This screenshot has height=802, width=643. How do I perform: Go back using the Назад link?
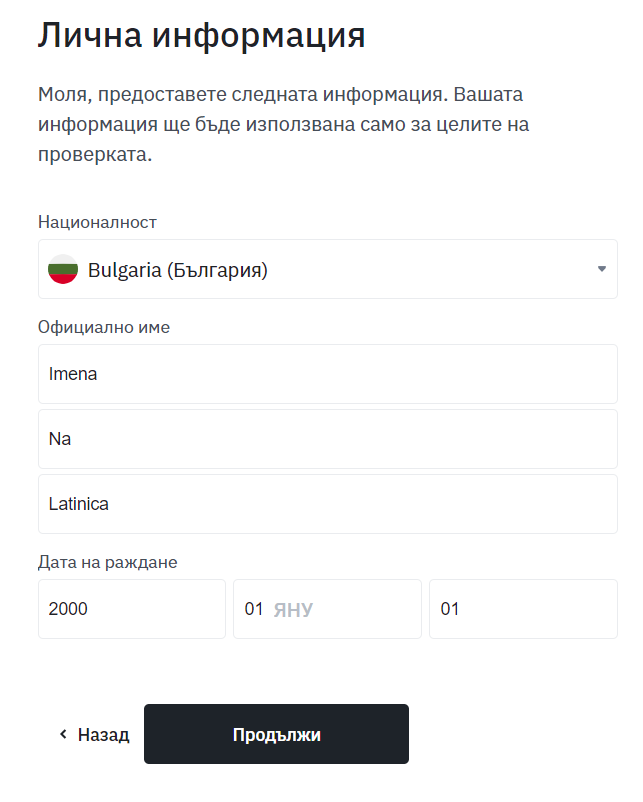click(95, 734)
